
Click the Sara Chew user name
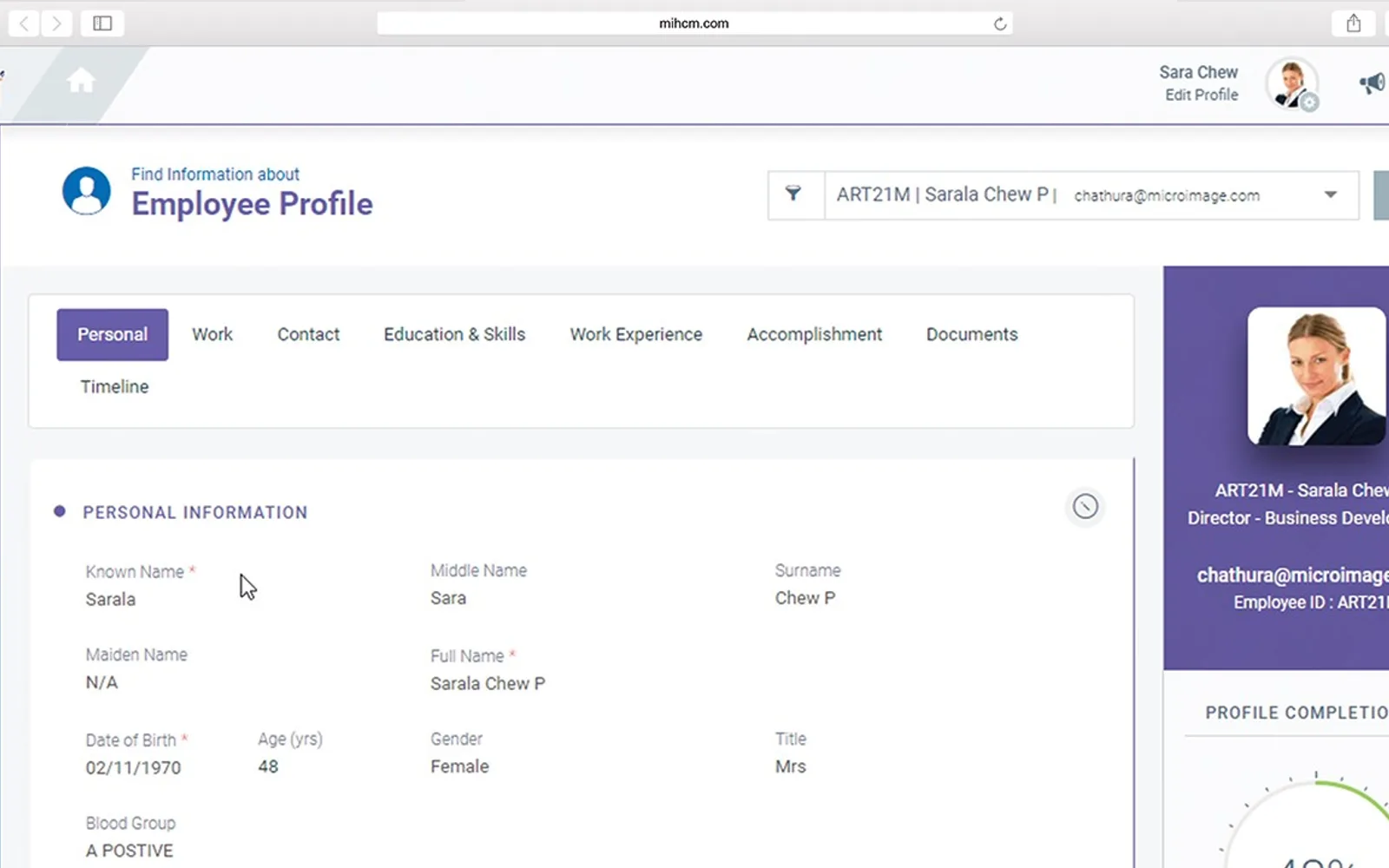[1199, 72]
